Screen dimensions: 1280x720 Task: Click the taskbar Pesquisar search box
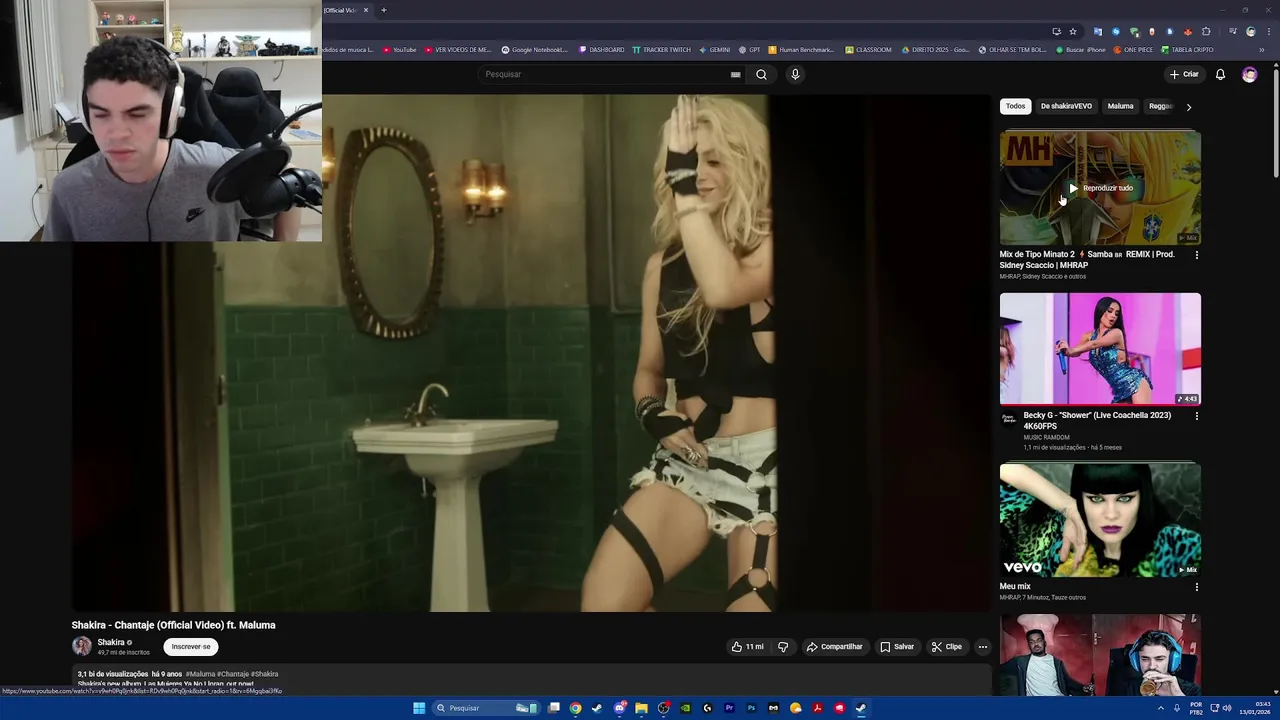click(x=487, y=708)
